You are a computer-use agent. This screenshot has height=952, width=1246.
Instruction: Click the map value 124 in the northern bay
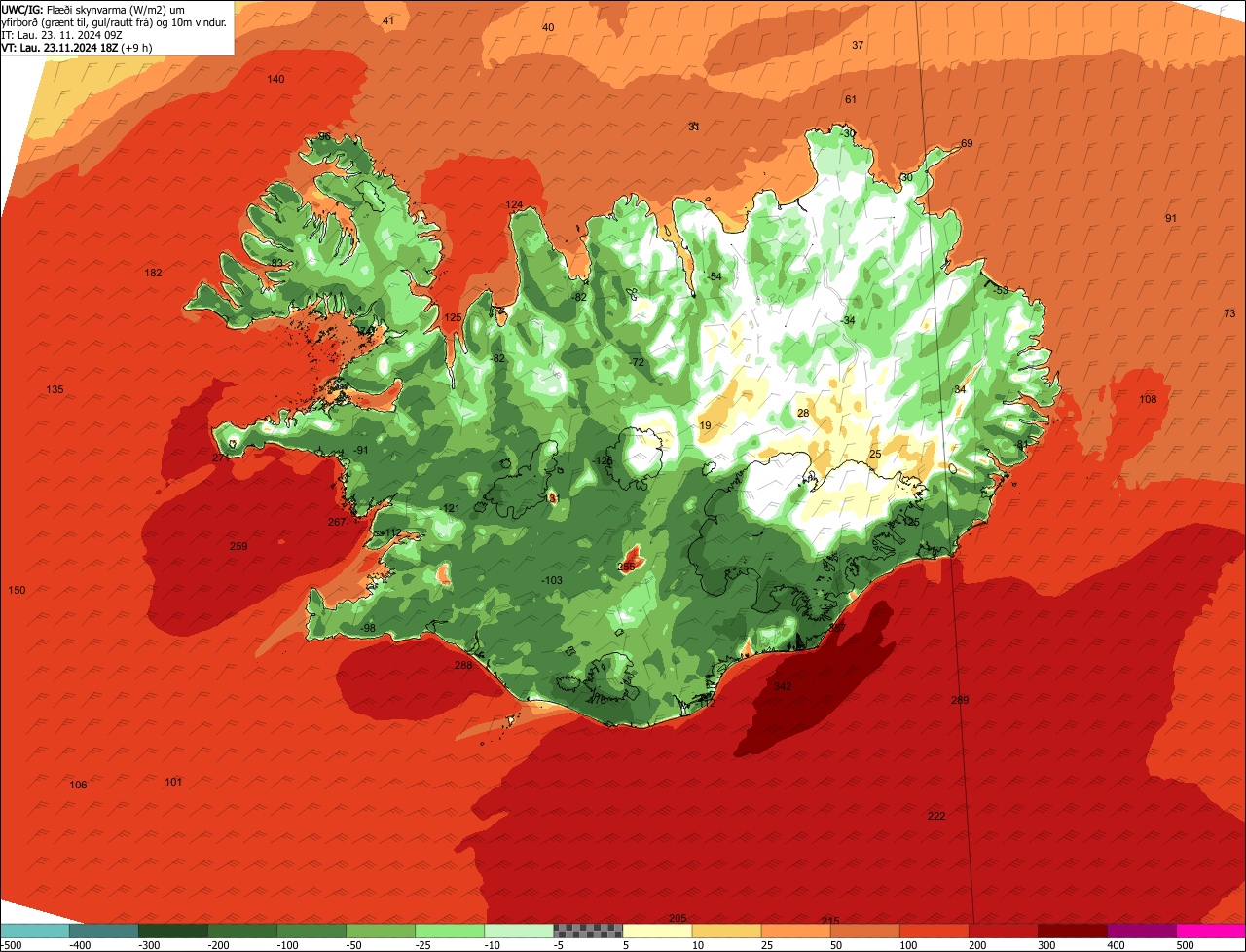click(514, 204)
